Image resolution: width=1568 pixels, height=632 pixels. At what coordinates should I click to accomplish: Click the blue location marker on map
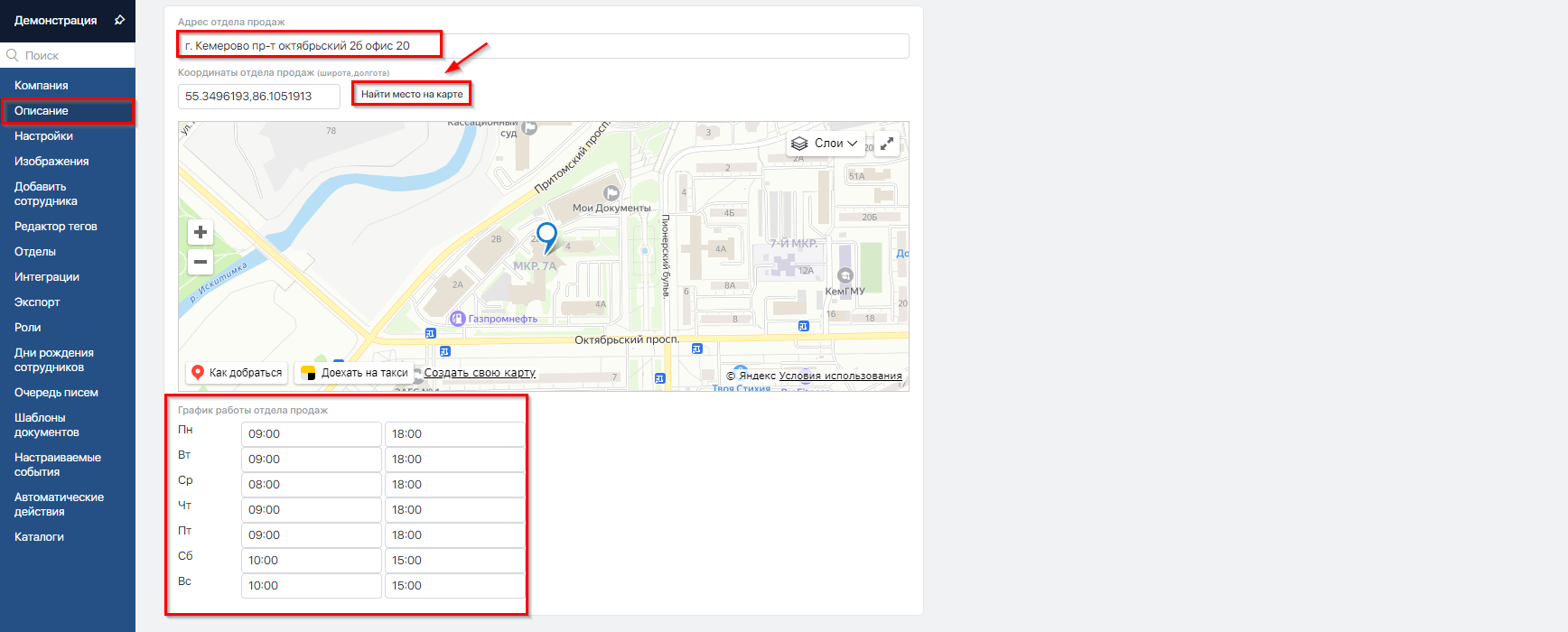[x=546, y=237]
